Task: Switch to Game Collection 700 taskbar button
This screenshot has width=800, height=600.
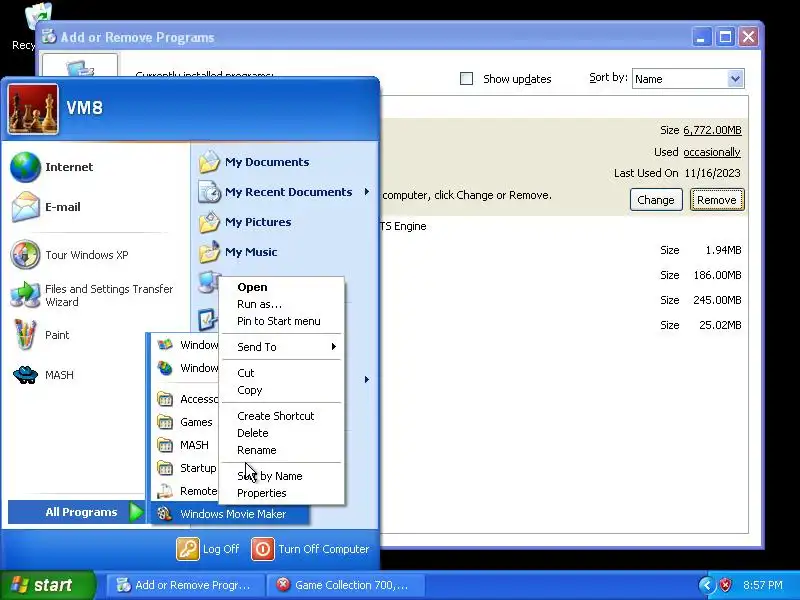Action: coord(345,585)
